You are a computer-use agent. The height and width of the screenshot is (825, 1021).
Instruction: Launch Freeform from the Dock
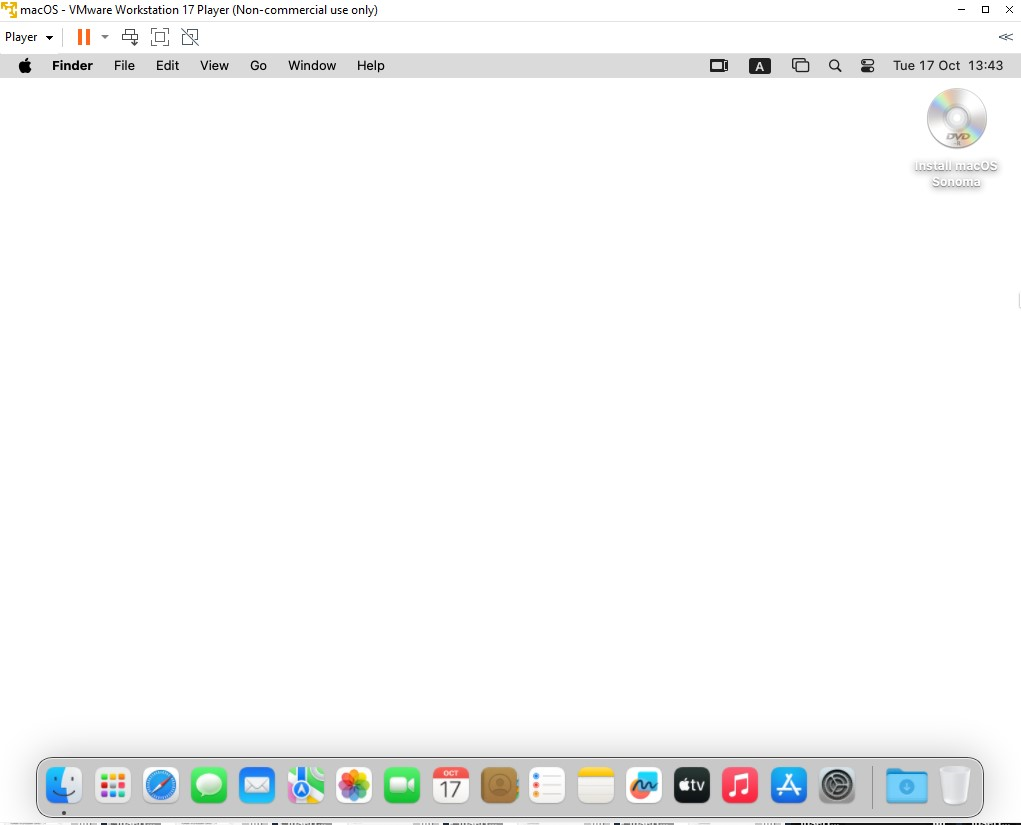tap(644, 786)
